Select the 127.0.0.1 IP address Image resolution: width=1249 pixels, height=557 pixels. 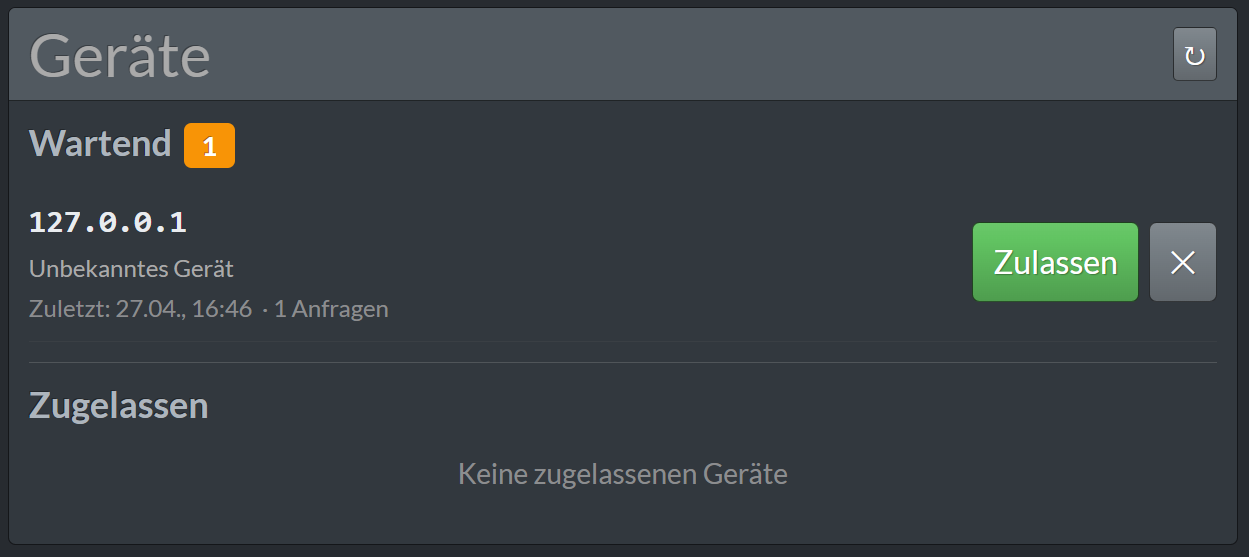pyautogui.click(x=108, y=222)
